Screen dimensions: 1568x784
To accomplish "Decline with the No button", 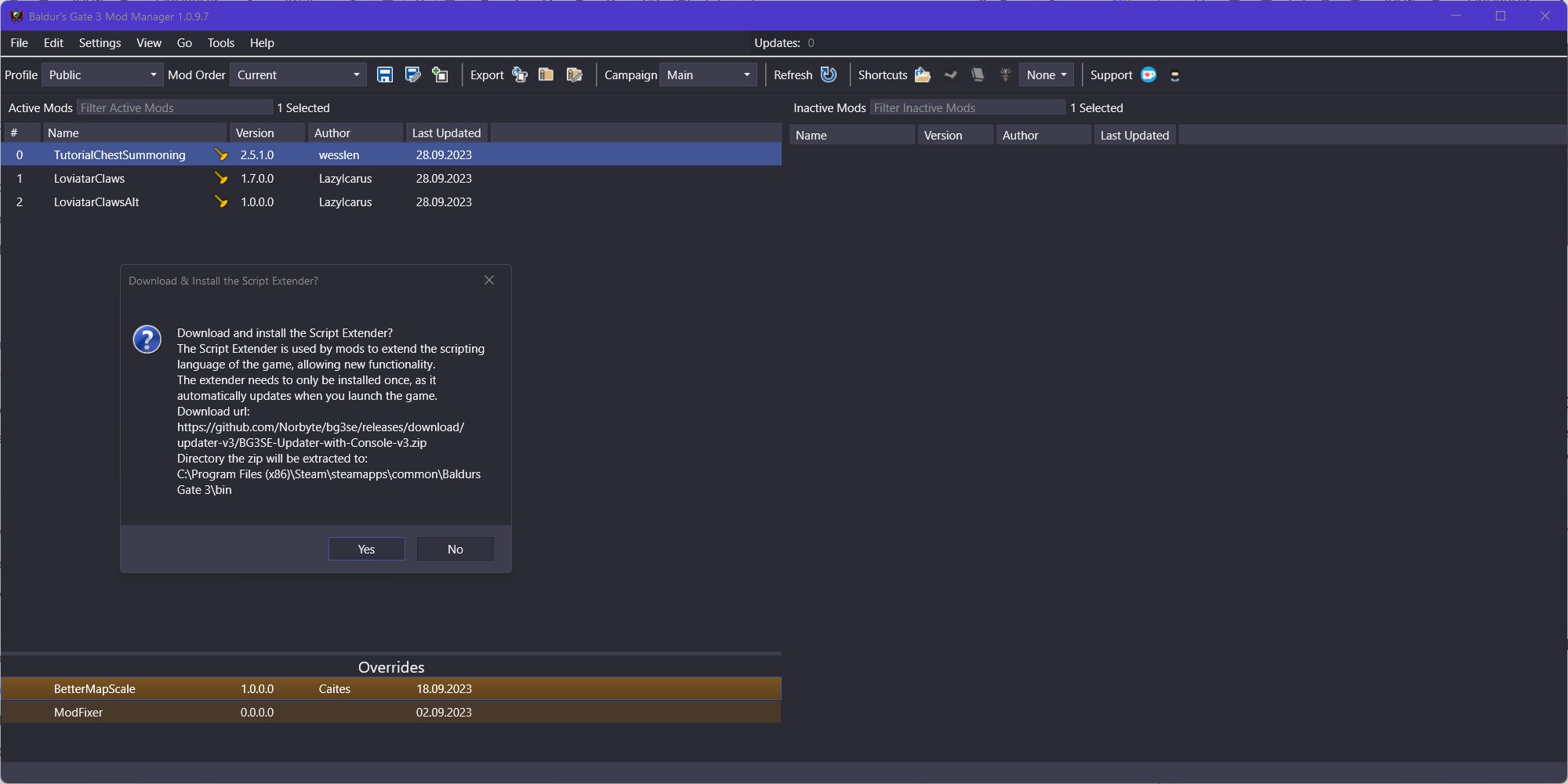I will [456, 549].
